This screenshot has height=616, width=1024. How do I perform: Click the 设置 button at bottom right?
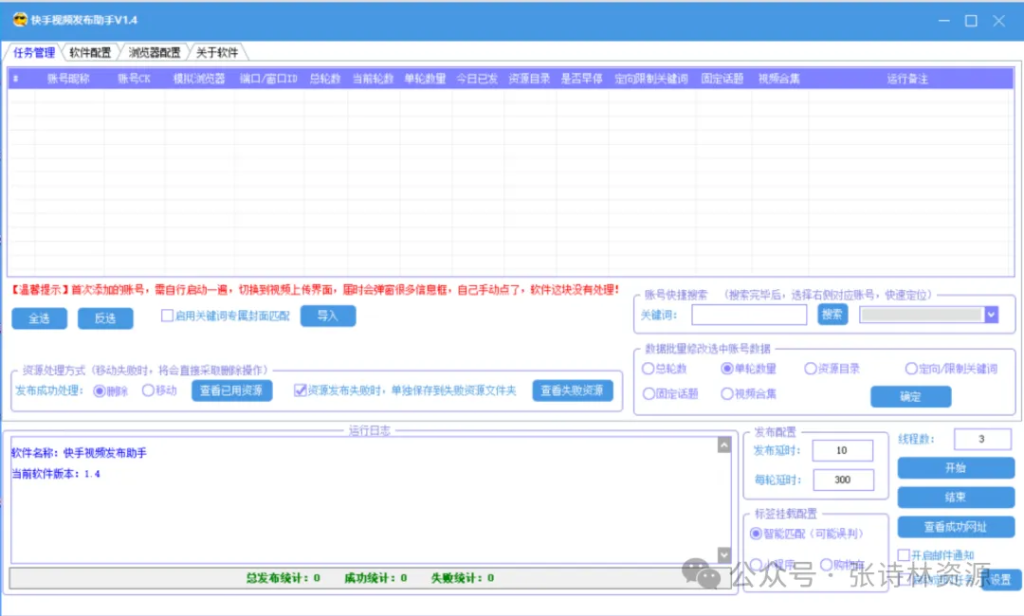pyautogui.click(x=1000, y=579)
